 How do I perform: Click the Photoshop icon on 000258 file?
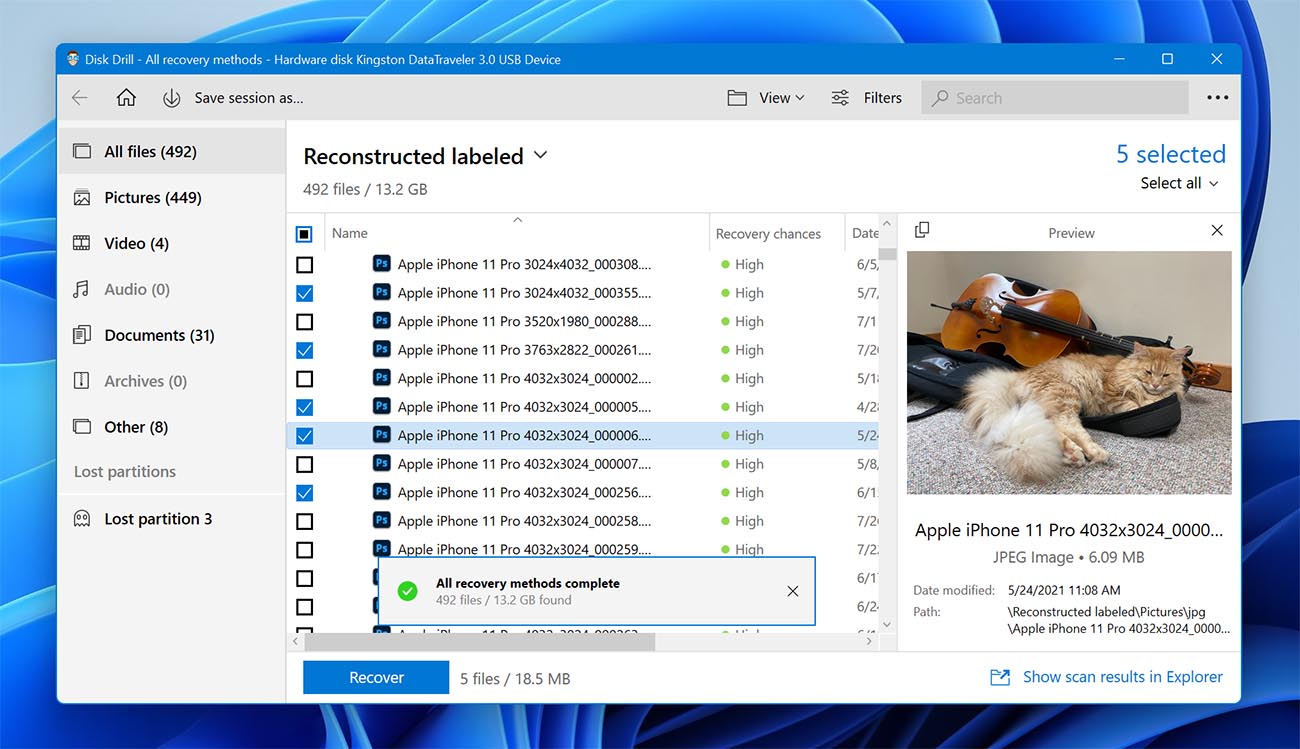click(x=381, y=520)
